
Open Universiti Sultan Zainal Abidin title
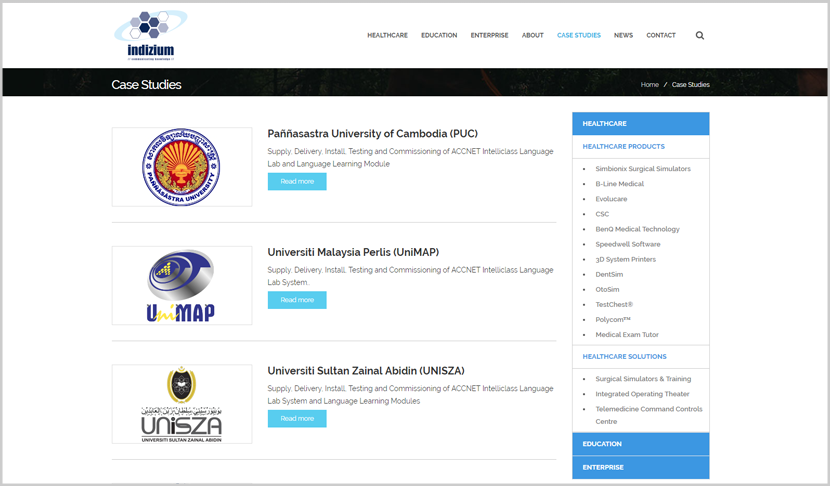(x=366, y=371)
